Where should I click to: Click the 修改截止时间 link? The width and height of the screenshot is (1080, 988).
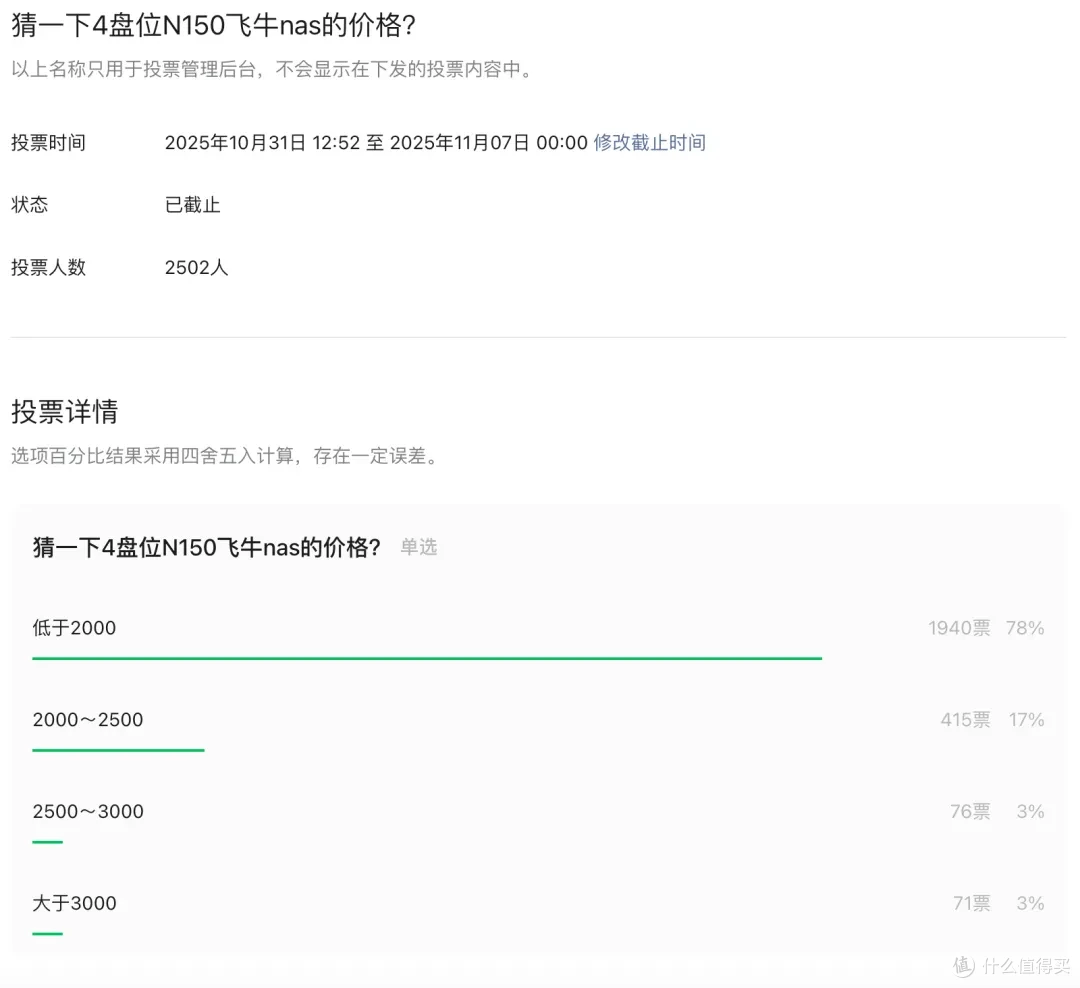point(650,143)
